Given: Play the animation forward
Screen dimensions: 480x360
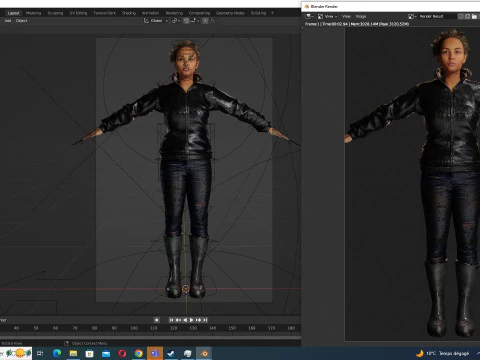Looking at the screenshot, I should pyautogui.click(x=191, y=320).
